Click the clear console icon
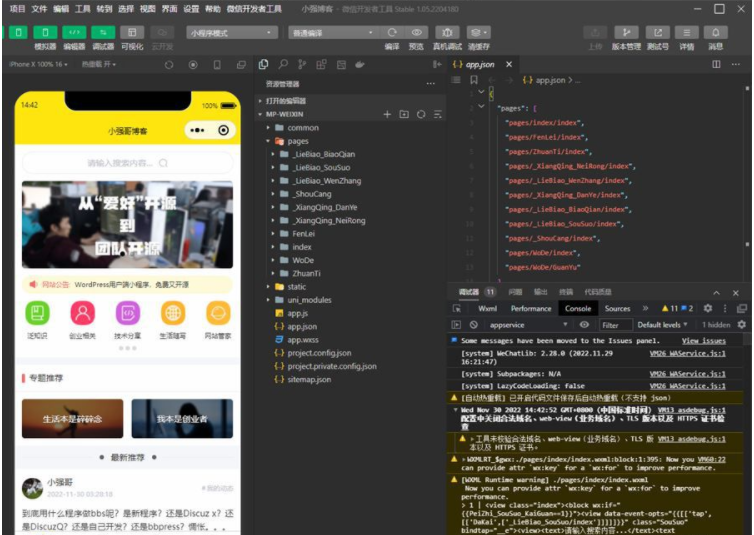This screenshot has height=535, width=754. 473,325
